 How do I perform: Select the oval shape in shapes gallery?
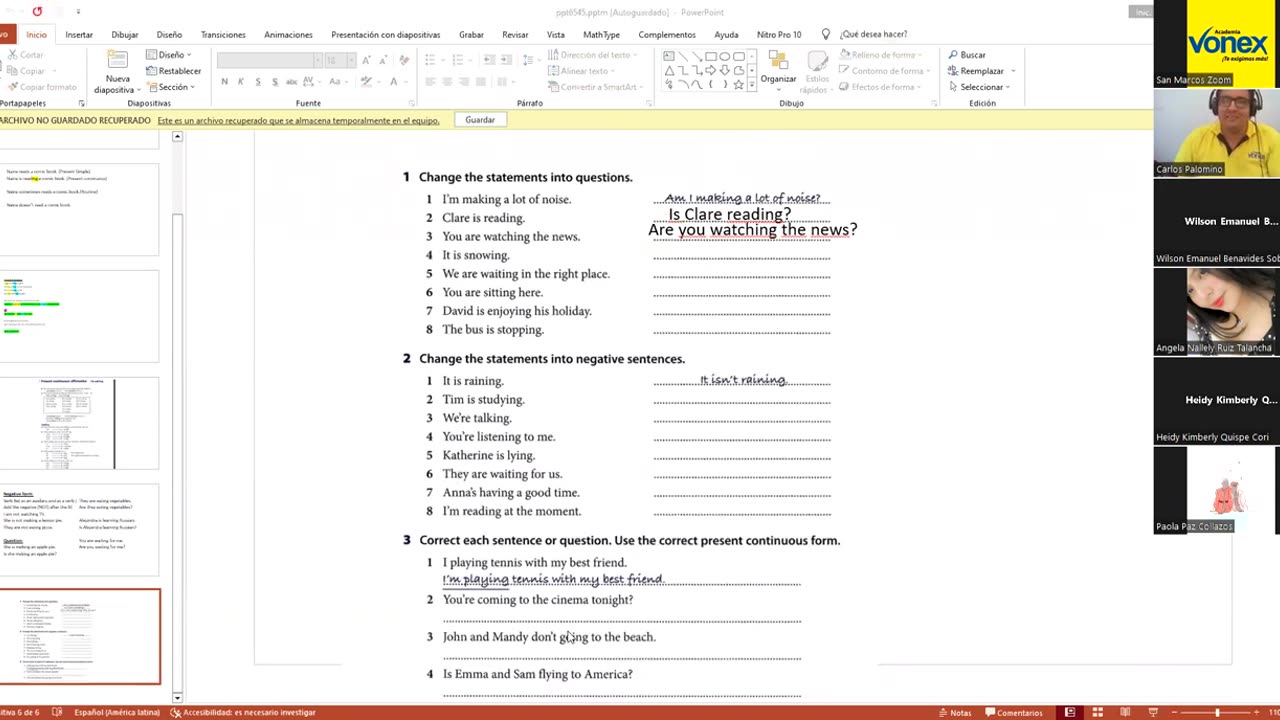725,57
